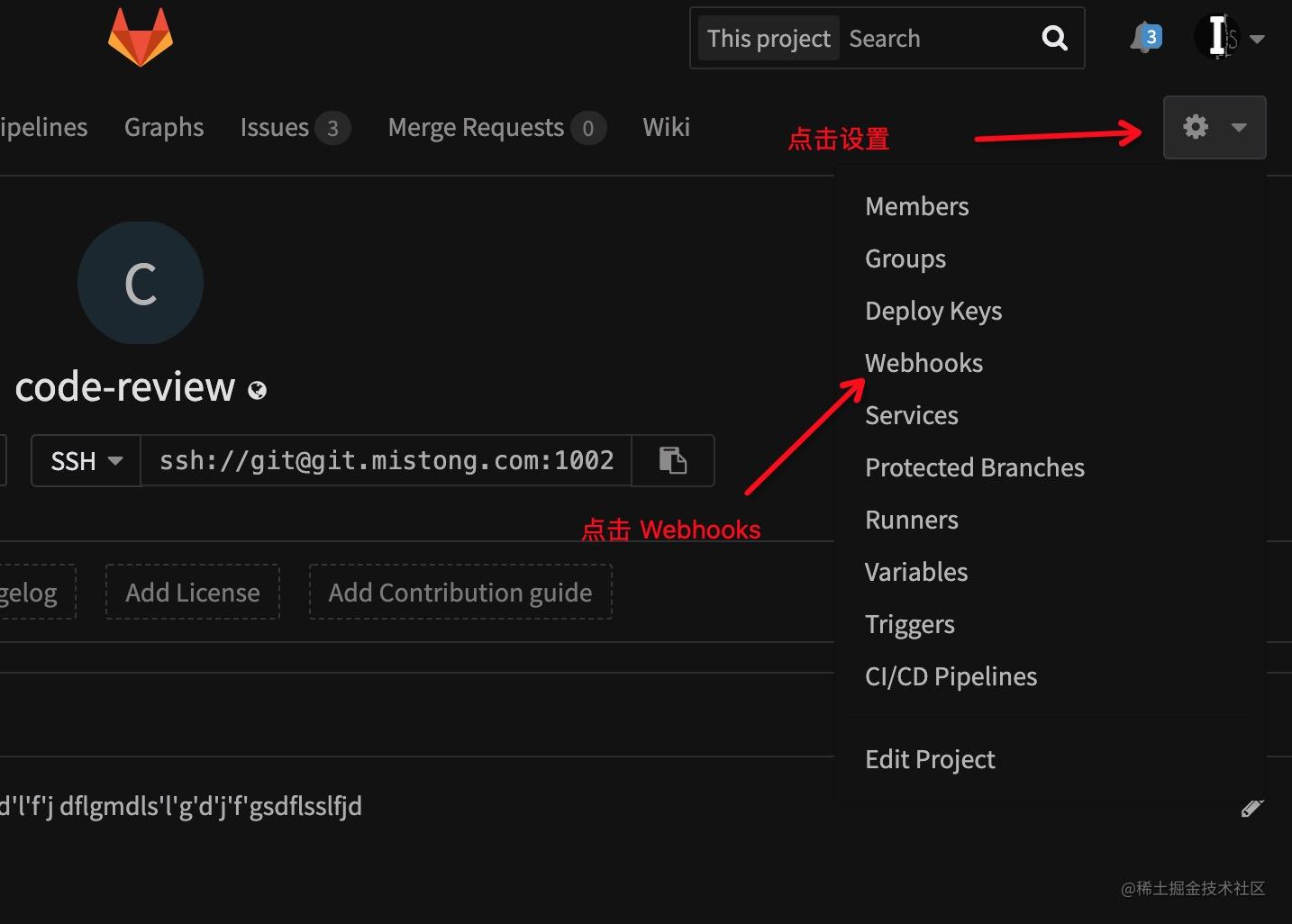
Task: Select Variables from settings menu
Action: [916, 572]
